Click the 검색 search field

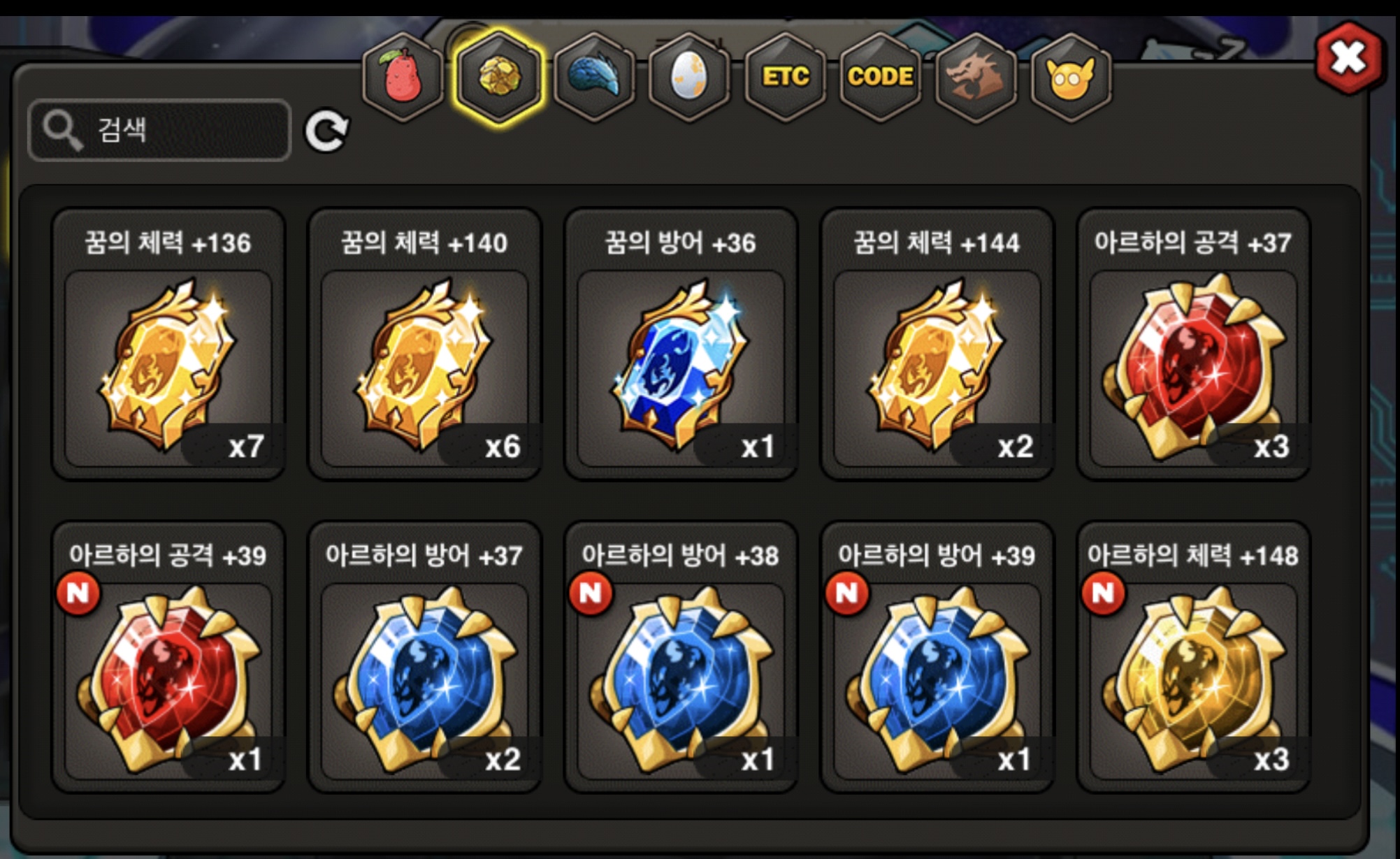coord(159,130)
